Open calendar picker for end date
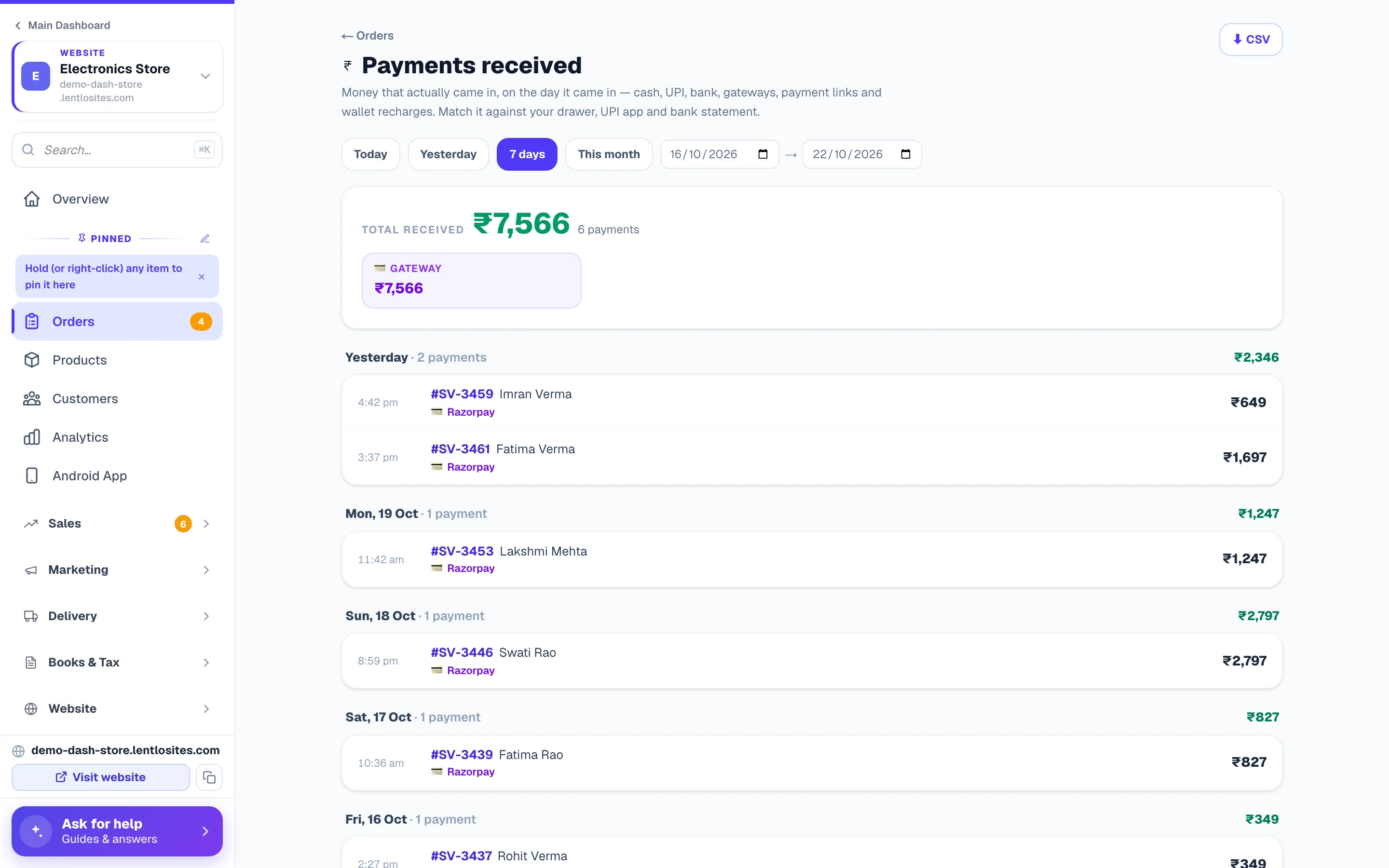 coord(906,154)
